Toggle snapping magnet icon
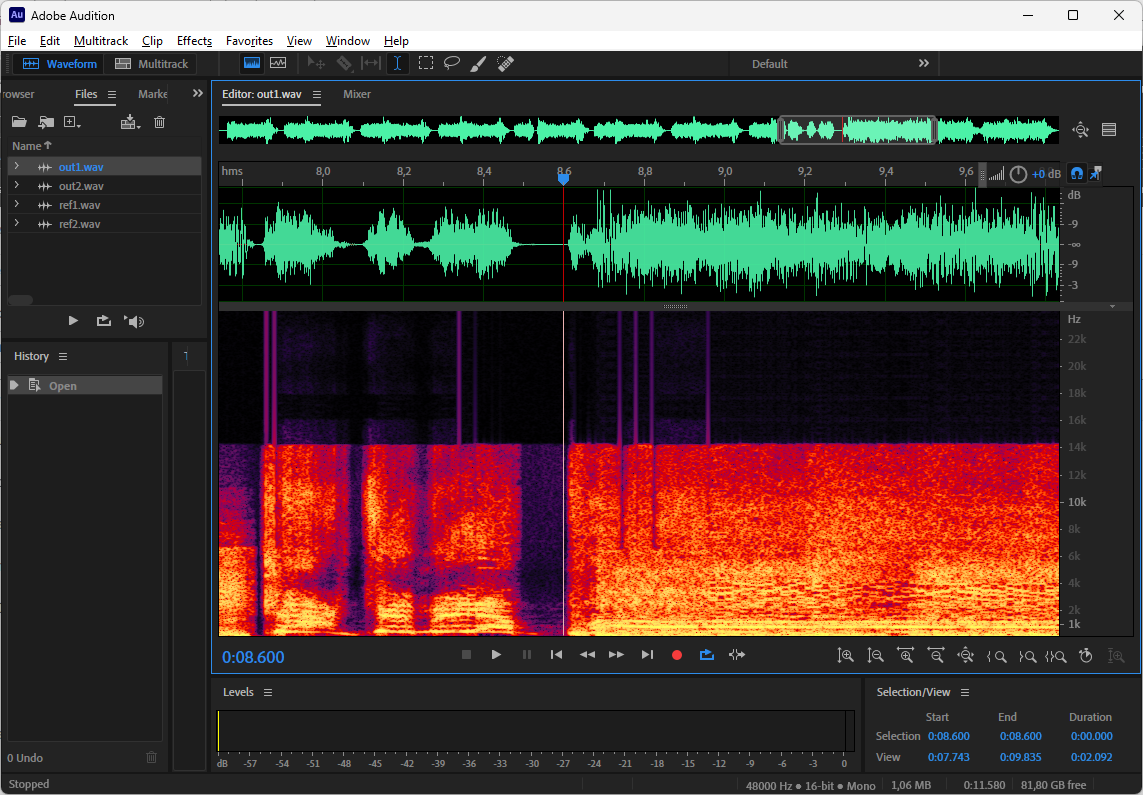Viewport: 1143px width, 795px height. pyautogui.click(x=1077, y=174)
